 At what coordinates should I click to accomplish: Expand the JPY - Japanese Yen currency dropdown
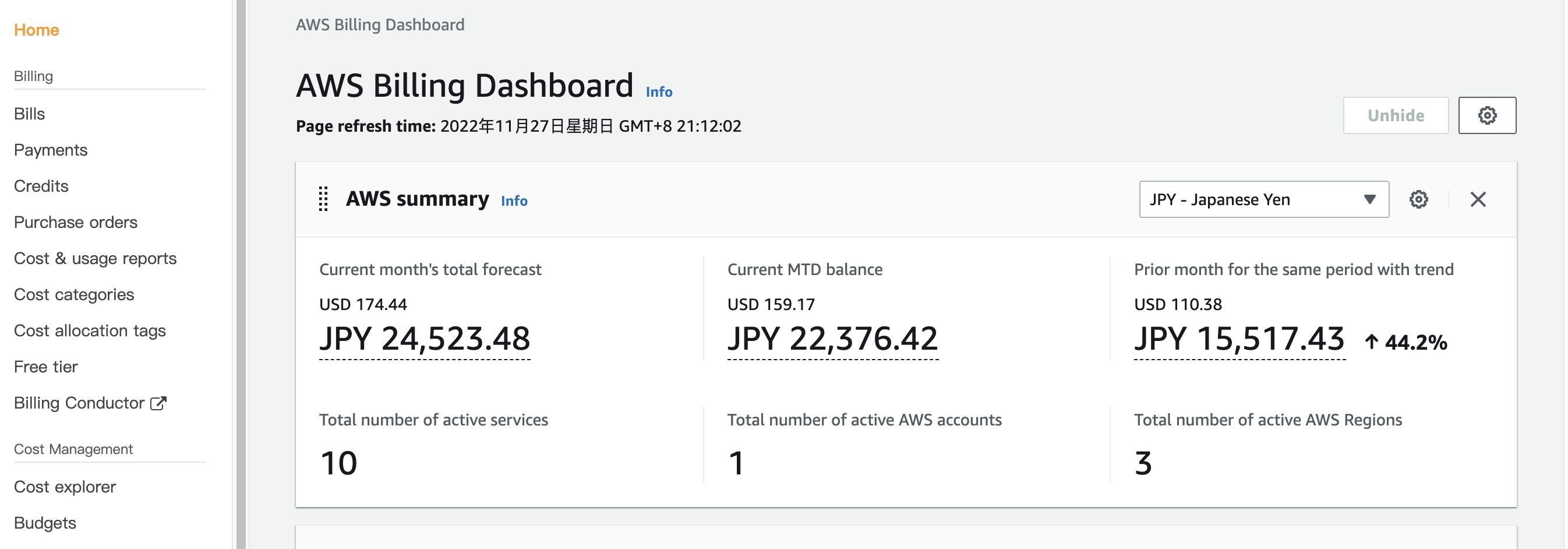coord(1263,199)
